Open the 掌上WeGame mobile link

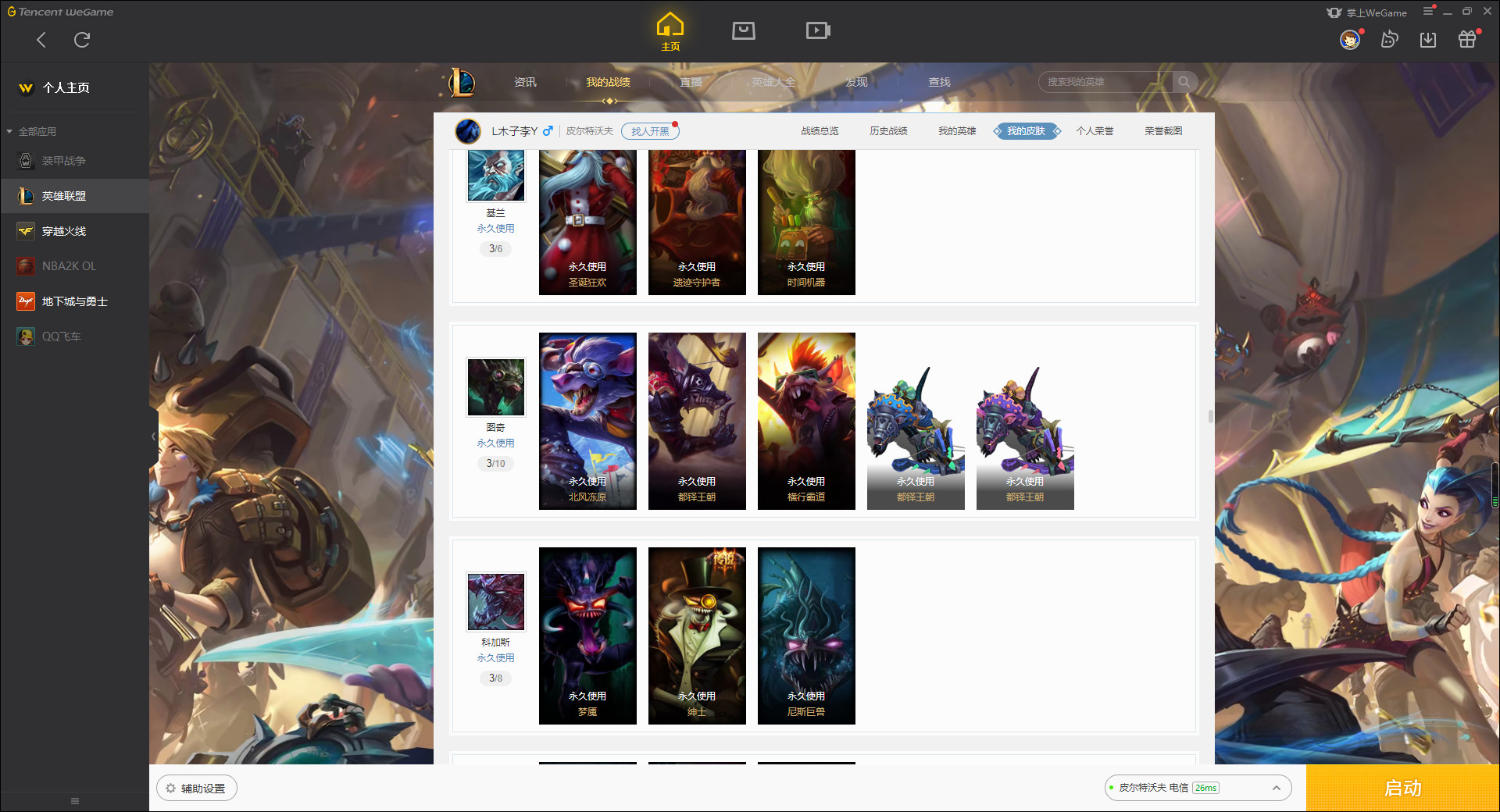pyautogui.click(x=1367, y=12)
